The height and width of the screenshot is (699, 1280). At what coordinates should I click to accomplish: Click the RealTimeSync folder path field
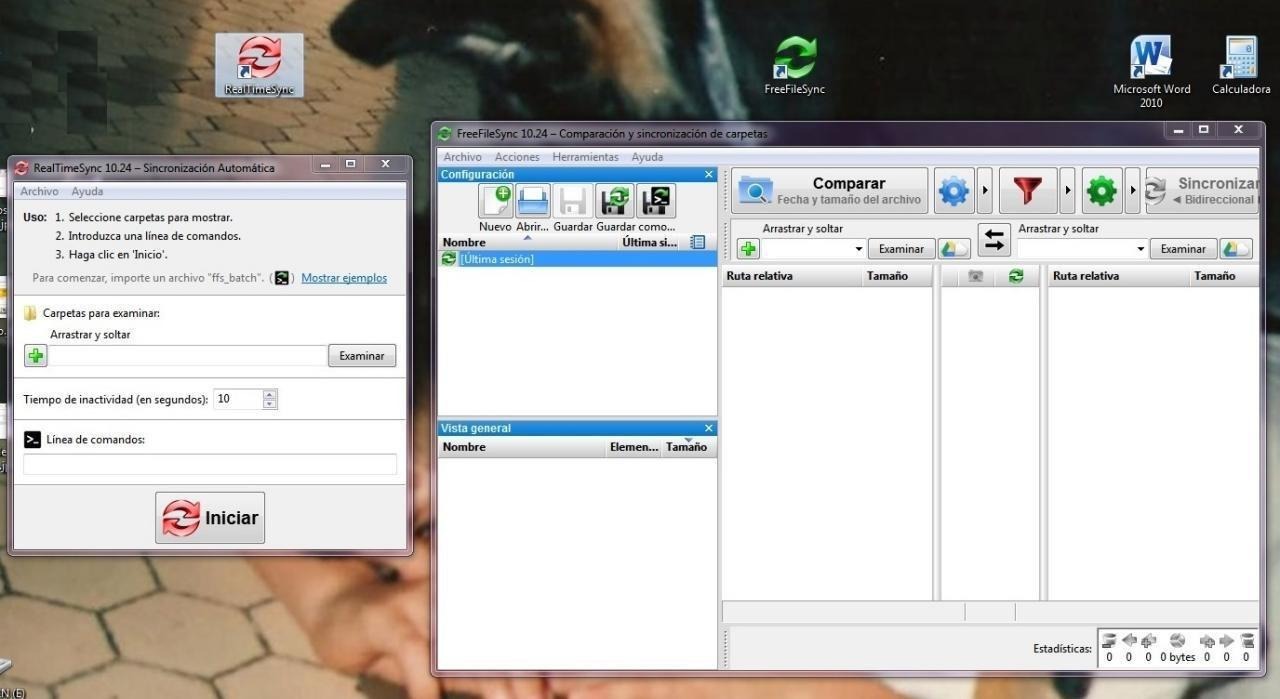188,356
